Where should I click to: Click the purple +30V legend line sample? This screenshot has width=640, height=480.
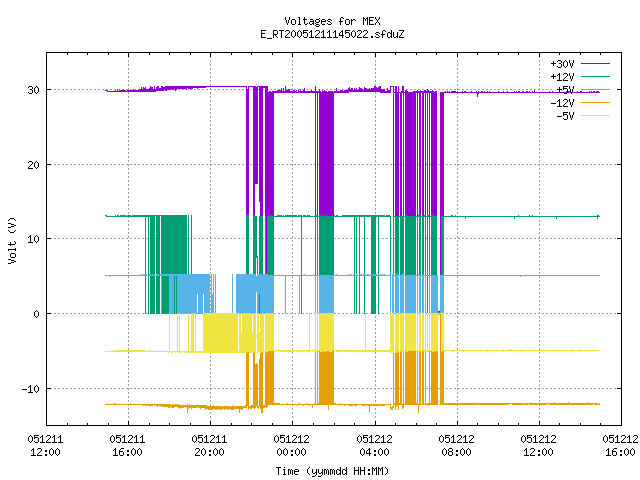(595, 64)
